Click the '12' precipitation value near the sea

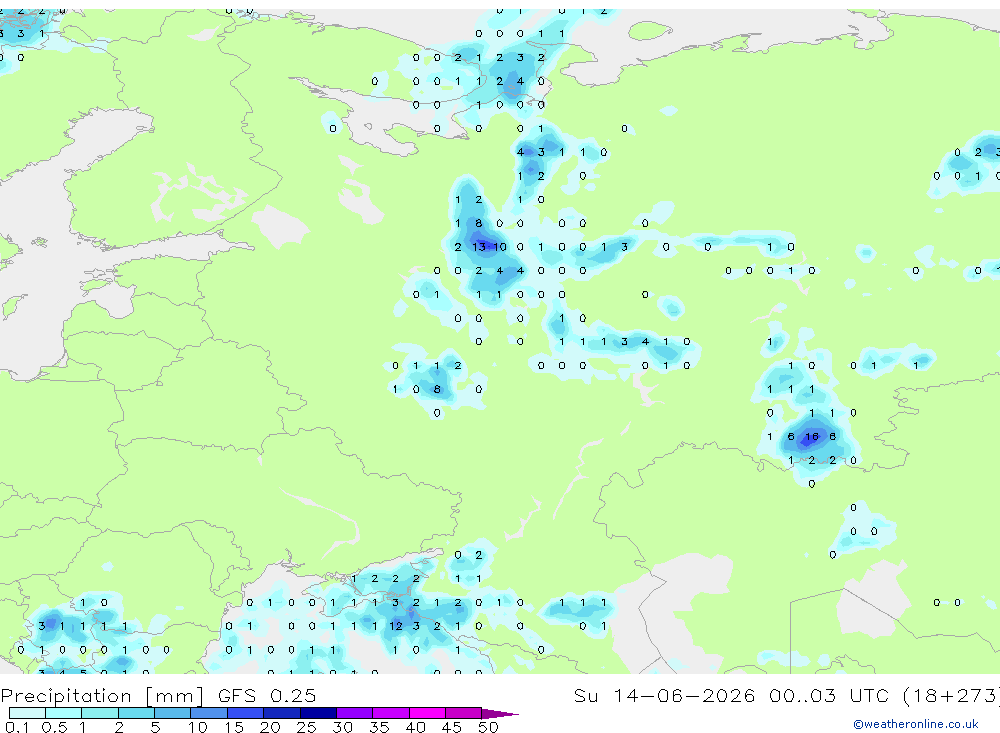coord(396,626)
